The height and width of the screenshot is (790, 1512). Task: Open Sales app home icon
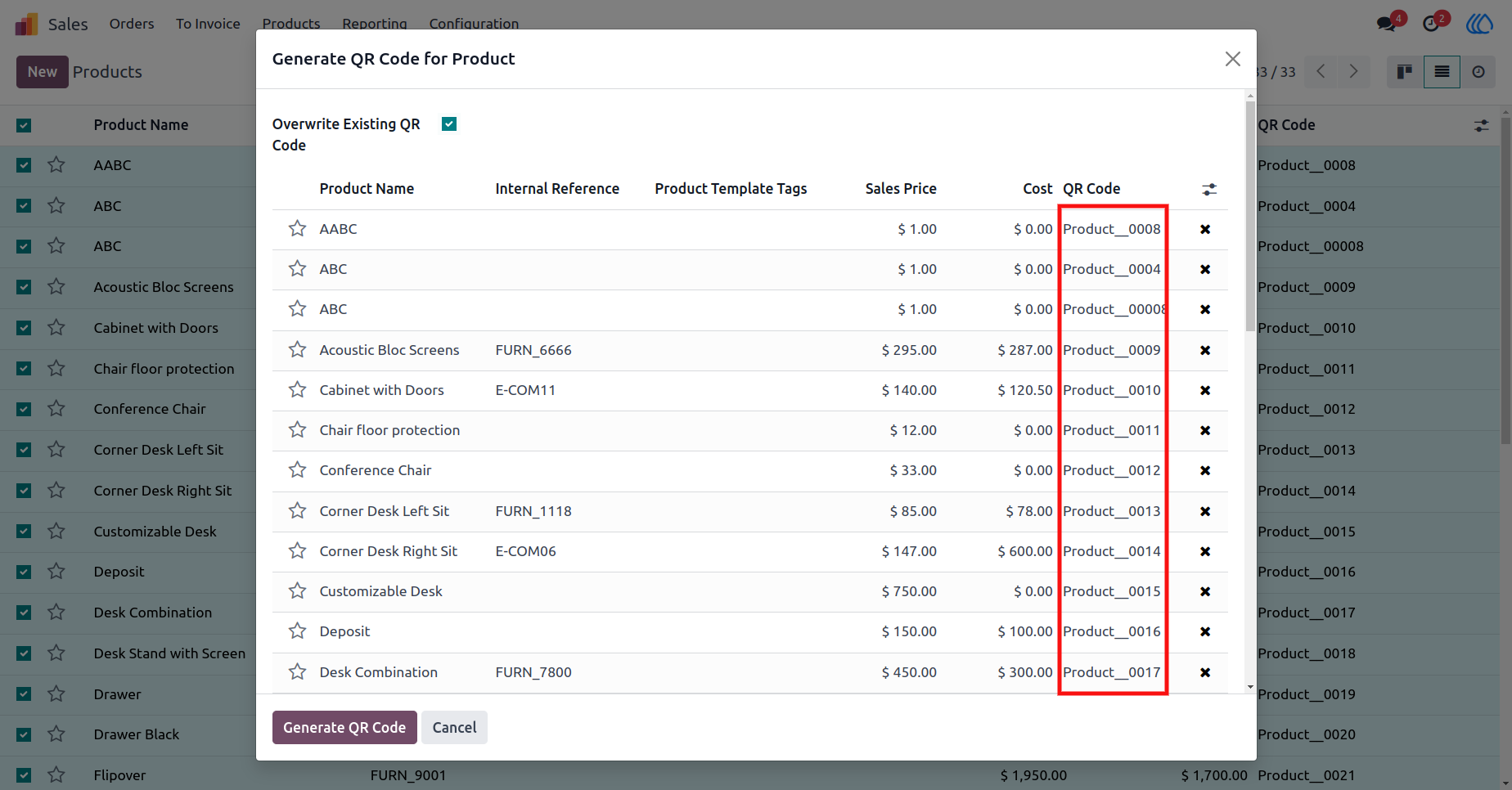(27, 24)
